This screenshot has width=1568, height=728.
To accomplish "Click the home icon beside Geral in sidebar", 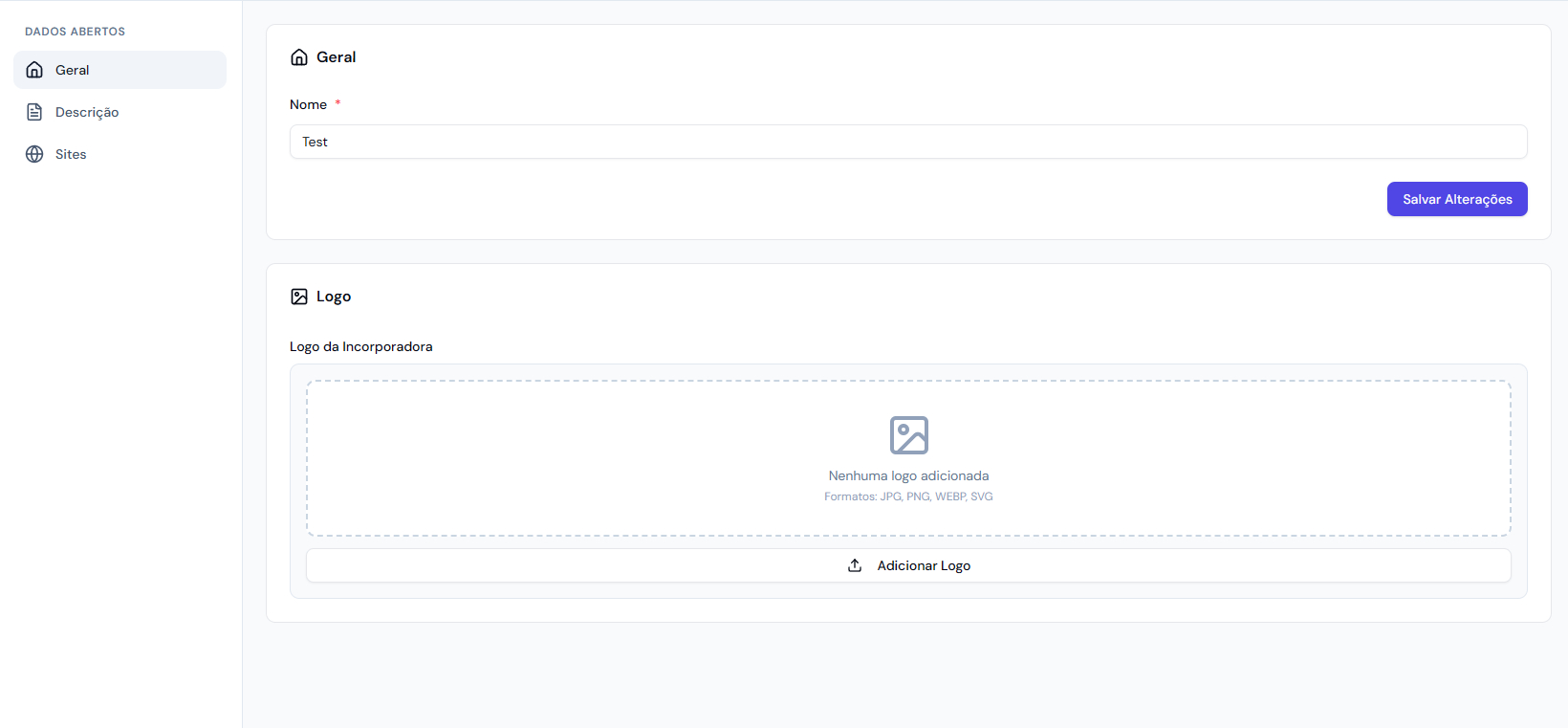I will pyautogui.click(x=34, y=70).
